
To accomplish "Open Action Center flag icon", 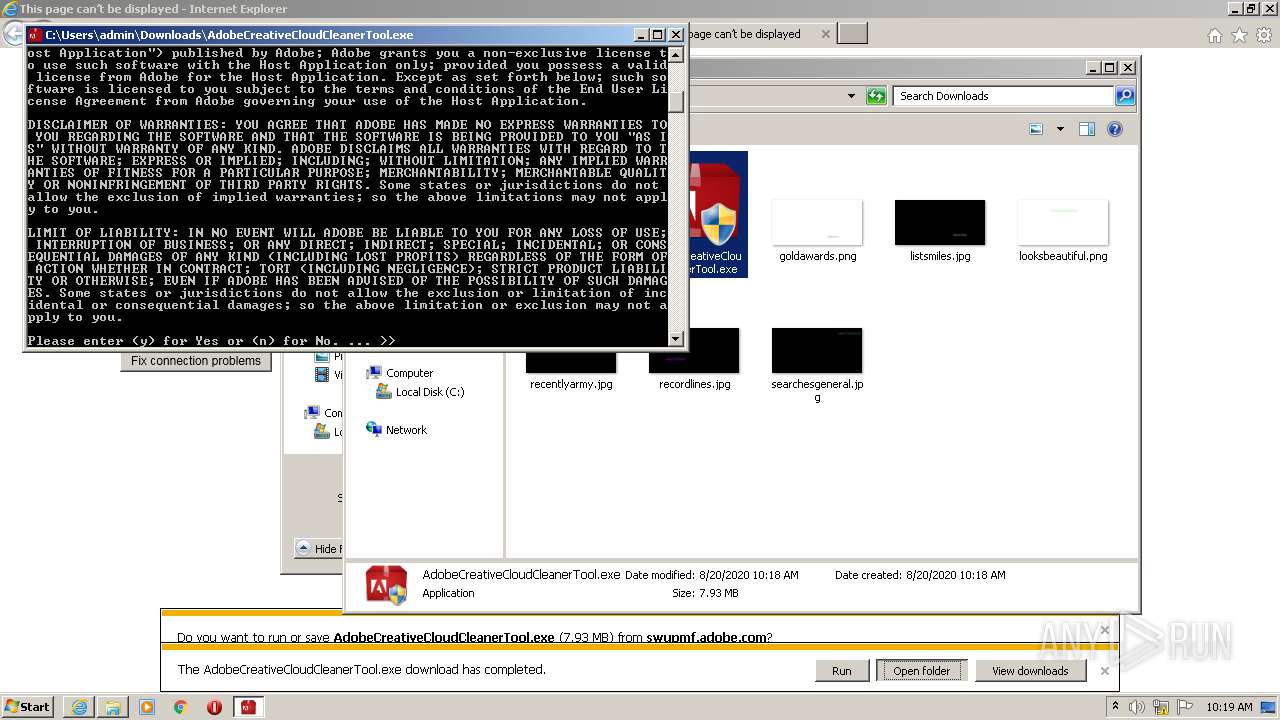I will pos(1183,707).
